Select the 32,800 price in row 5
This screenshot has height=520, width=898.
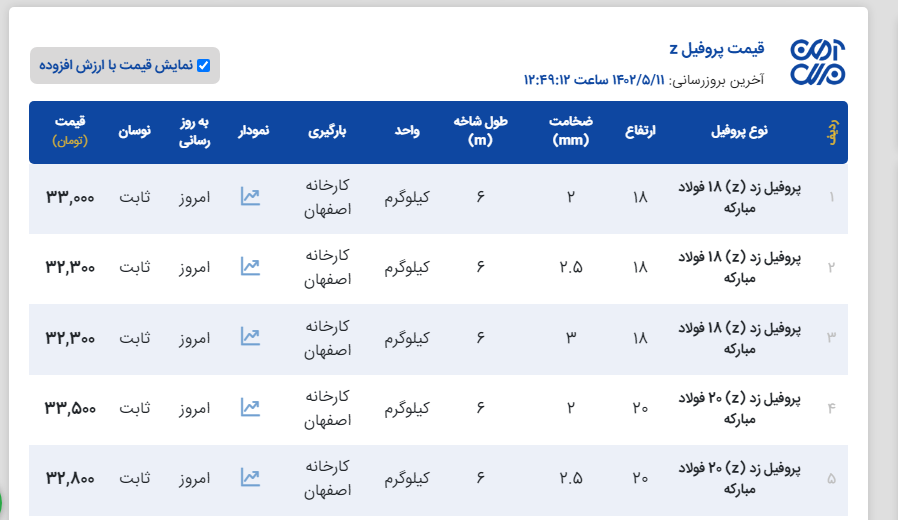tap(70, 477)
